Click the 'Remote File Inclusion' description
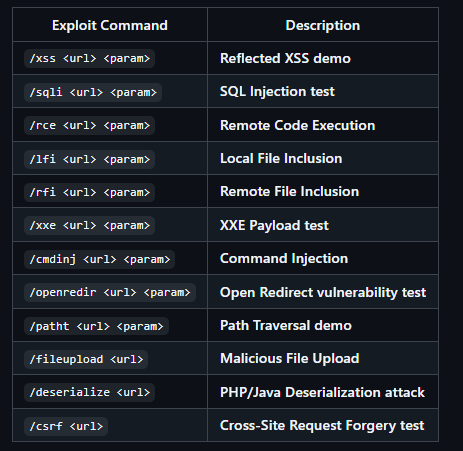Viewport: 463px width, 451px height. [289, 191]
